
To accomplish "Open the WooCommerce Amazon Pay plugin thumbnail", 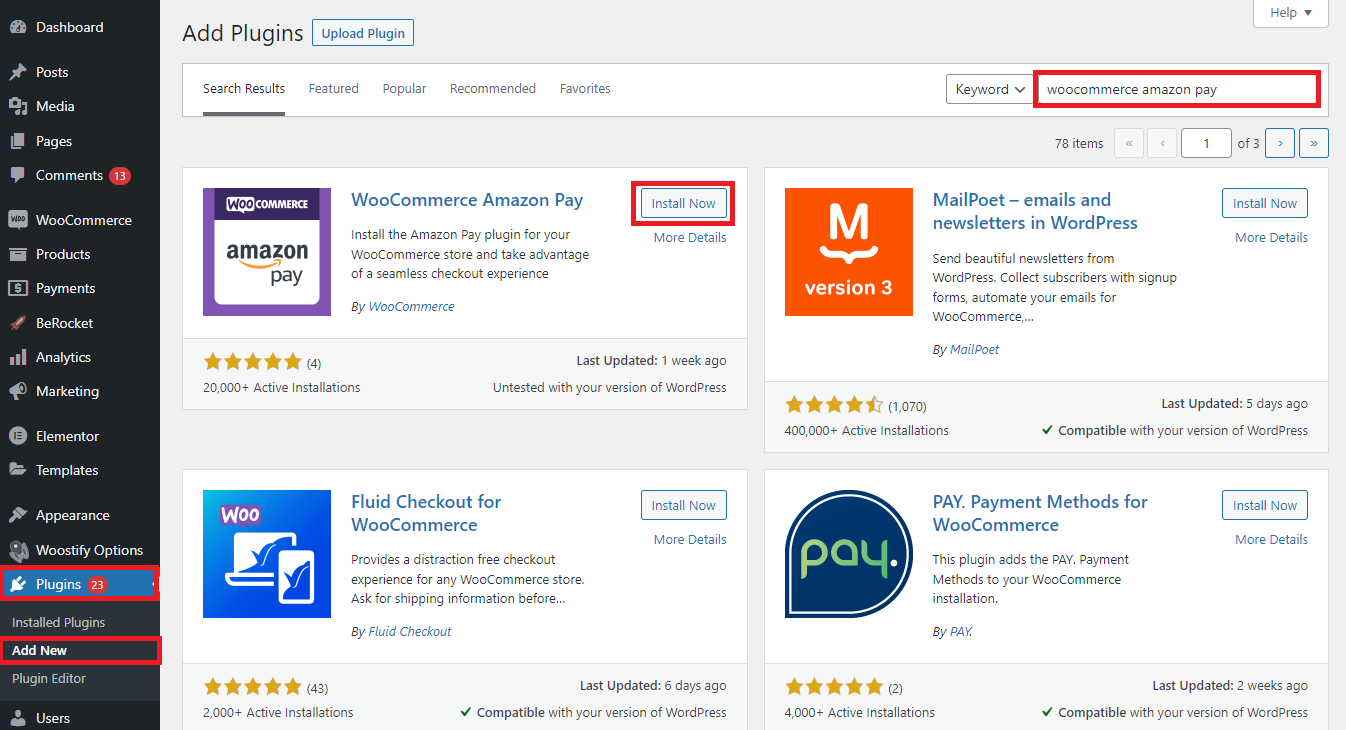I will pyautogui.click(x=267, y=252).
